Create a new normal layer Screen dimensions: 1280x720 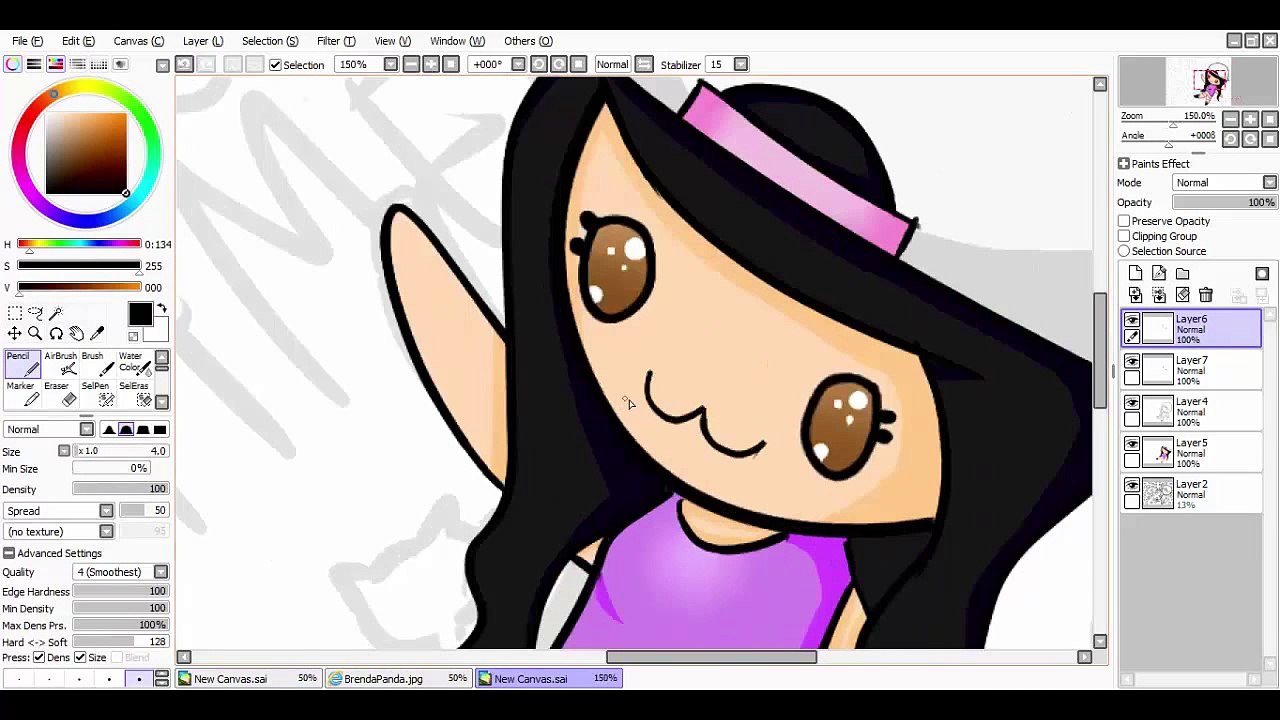tap(1135, 274)
